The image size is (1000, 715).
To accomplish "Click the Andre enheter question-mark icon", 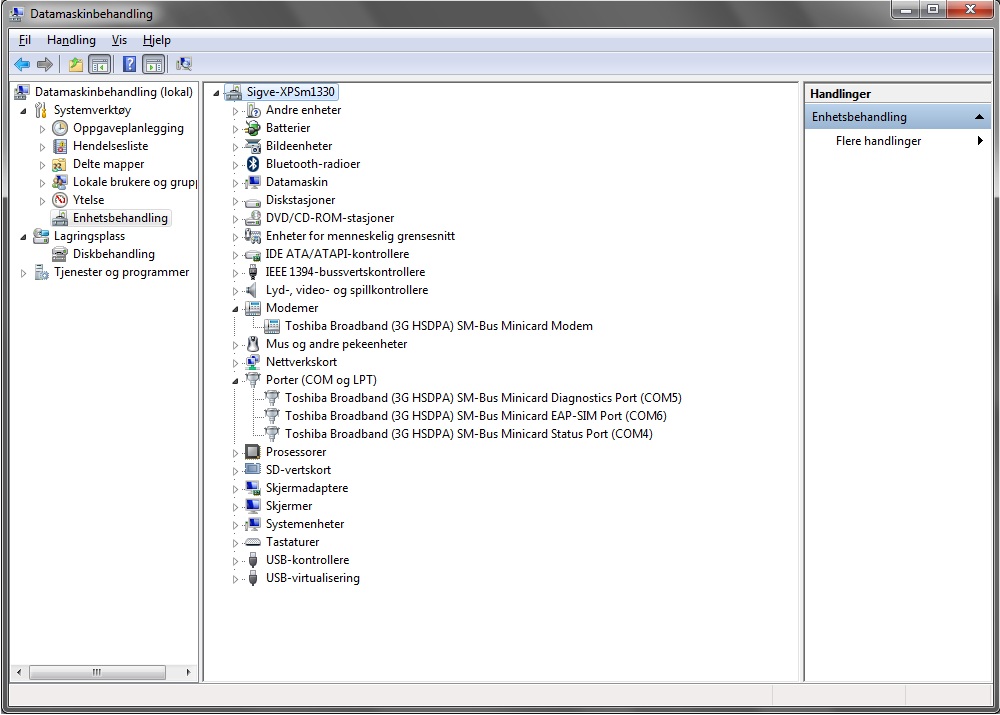I will pos(253,110).
